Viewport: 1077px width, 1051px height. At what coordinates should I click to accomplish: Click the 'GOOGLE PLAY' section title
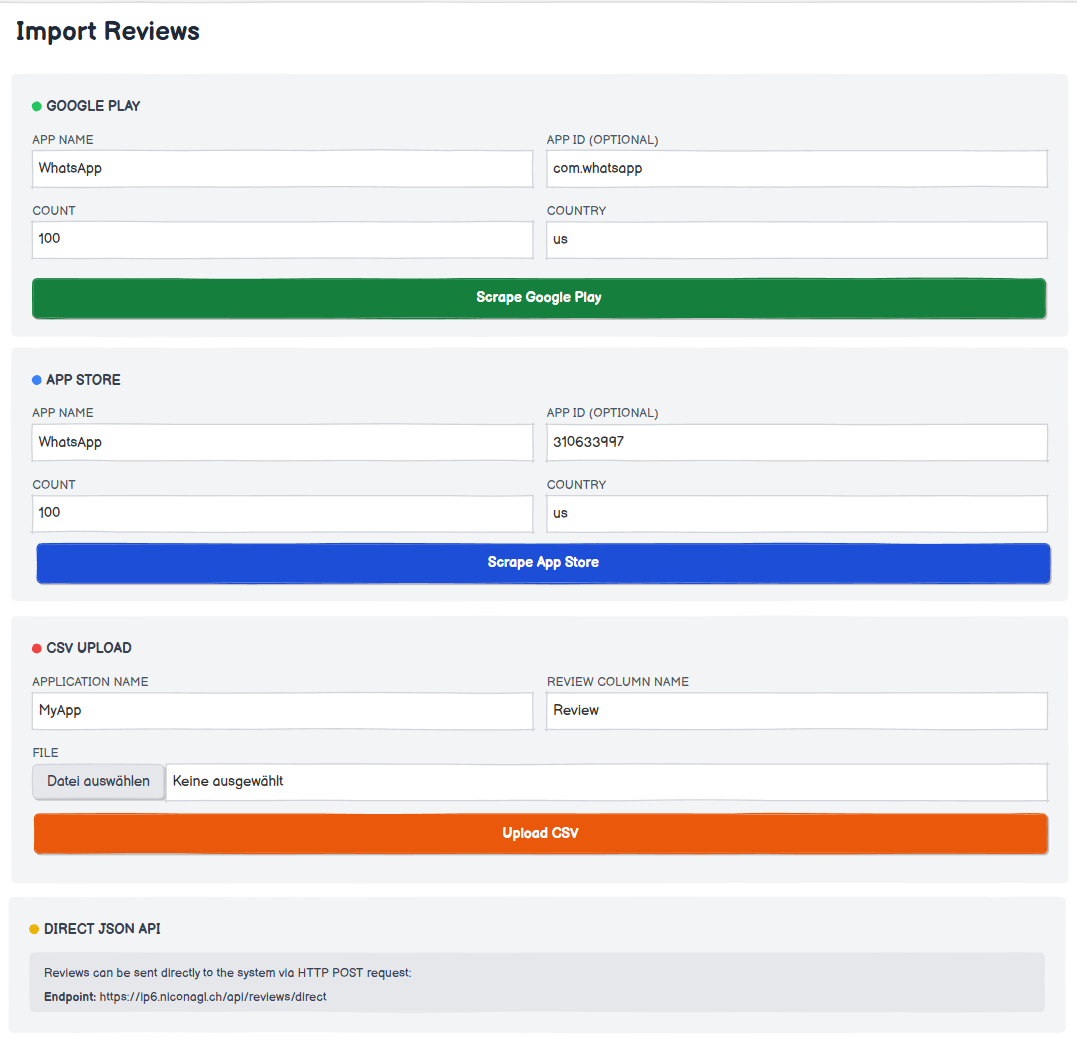(x=93, y=106)
